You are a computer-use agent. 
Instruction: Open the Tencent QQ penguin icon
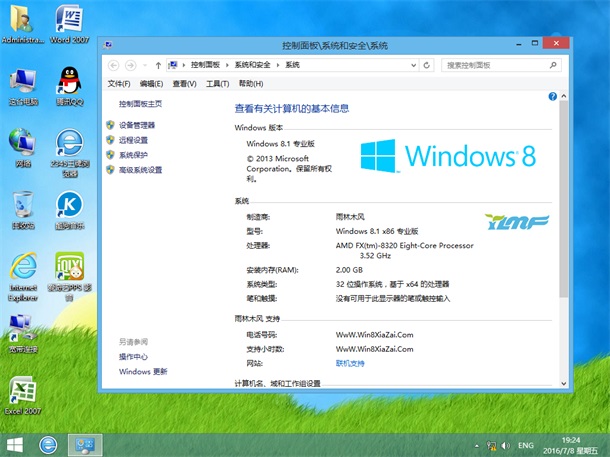tap(68, 82)
